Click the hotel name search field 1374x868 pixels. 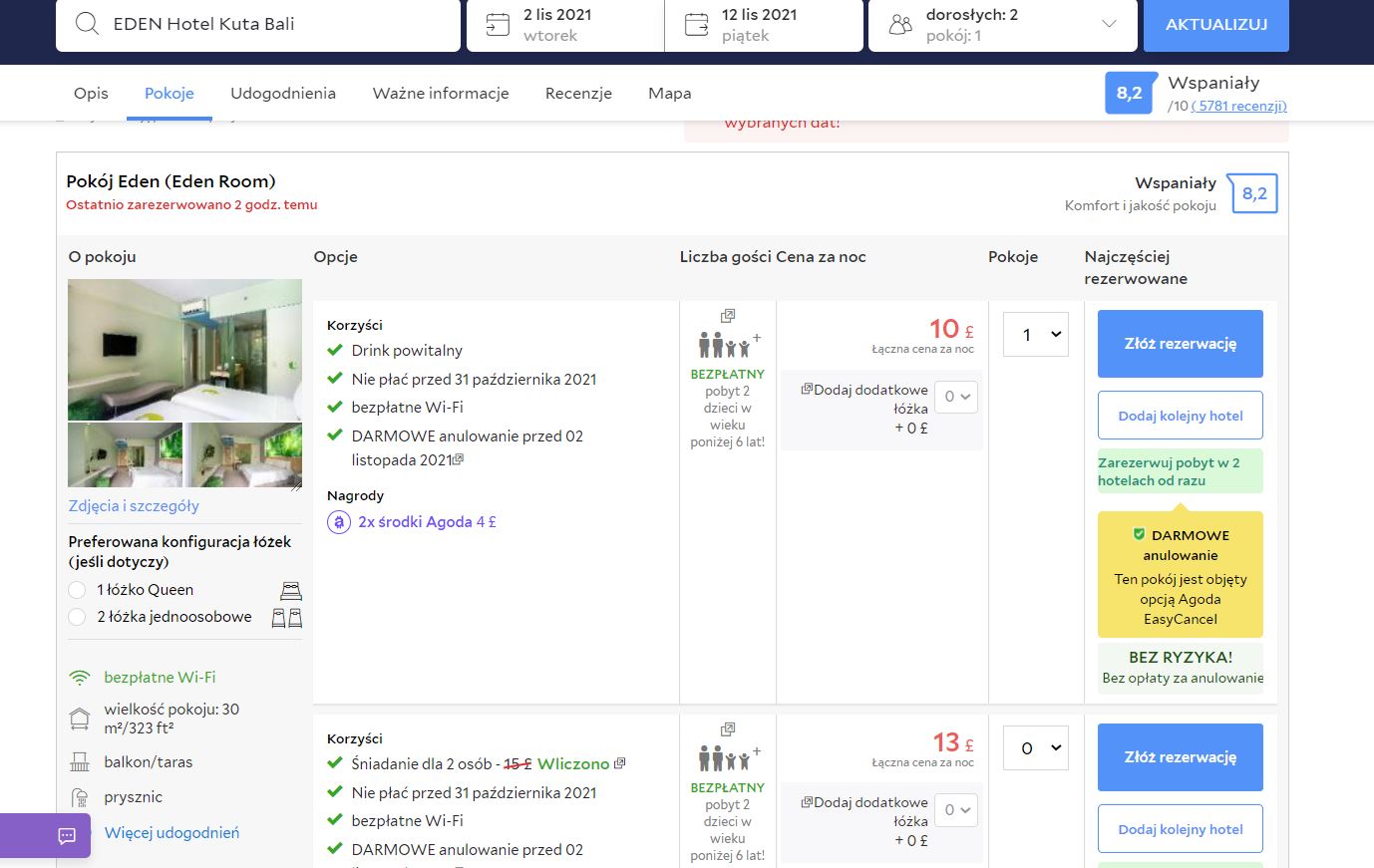[x=258, y=25]
